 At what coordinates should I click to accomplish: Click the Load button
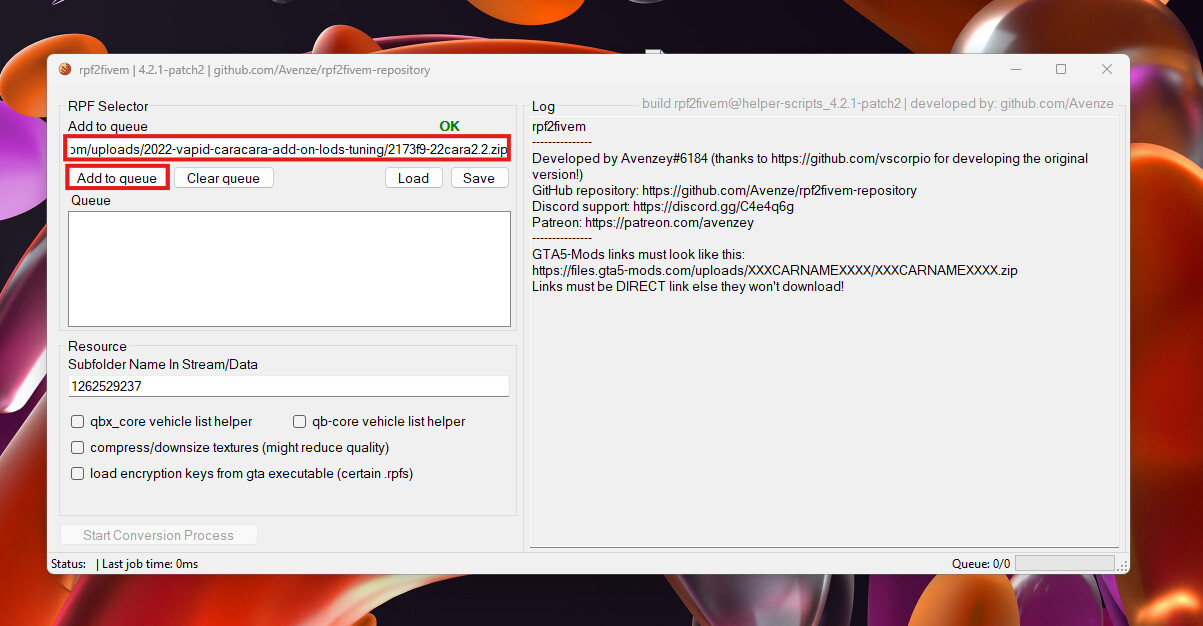(x=413, y=178)
